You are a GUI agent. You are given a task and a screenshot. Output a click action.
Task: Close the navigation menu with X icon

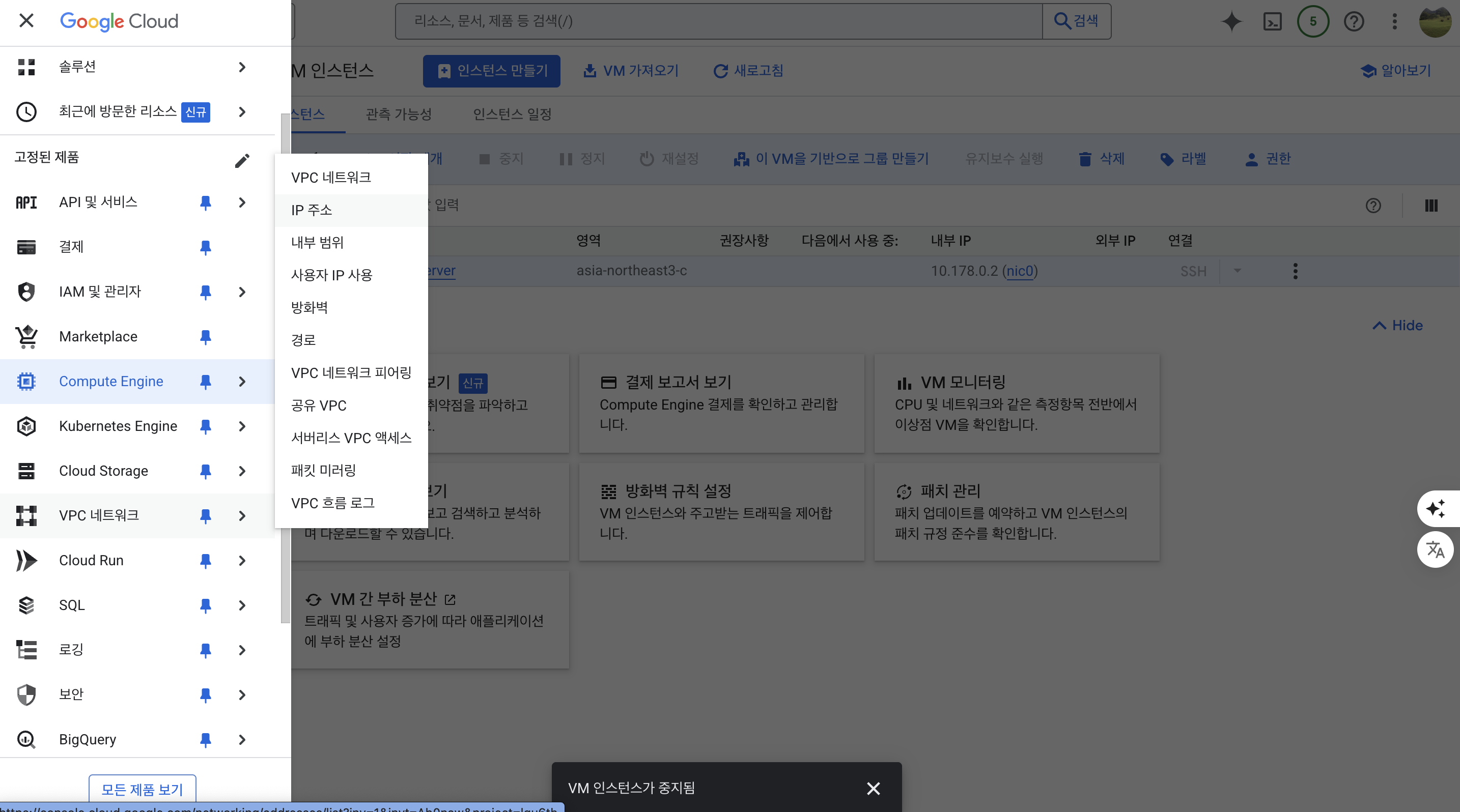26,21
